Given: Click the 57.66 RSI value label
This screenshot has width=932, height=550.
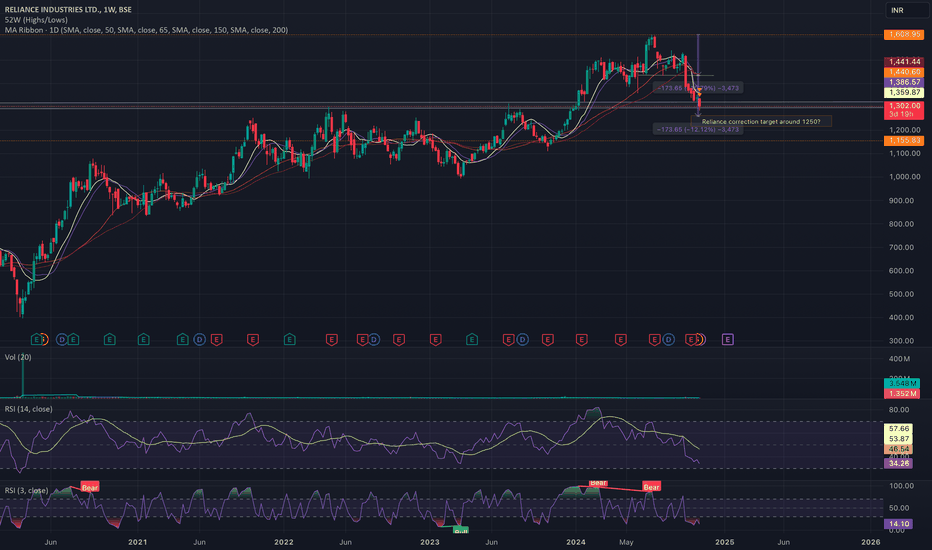Looking at the screenshot, I should pos(898,428).
